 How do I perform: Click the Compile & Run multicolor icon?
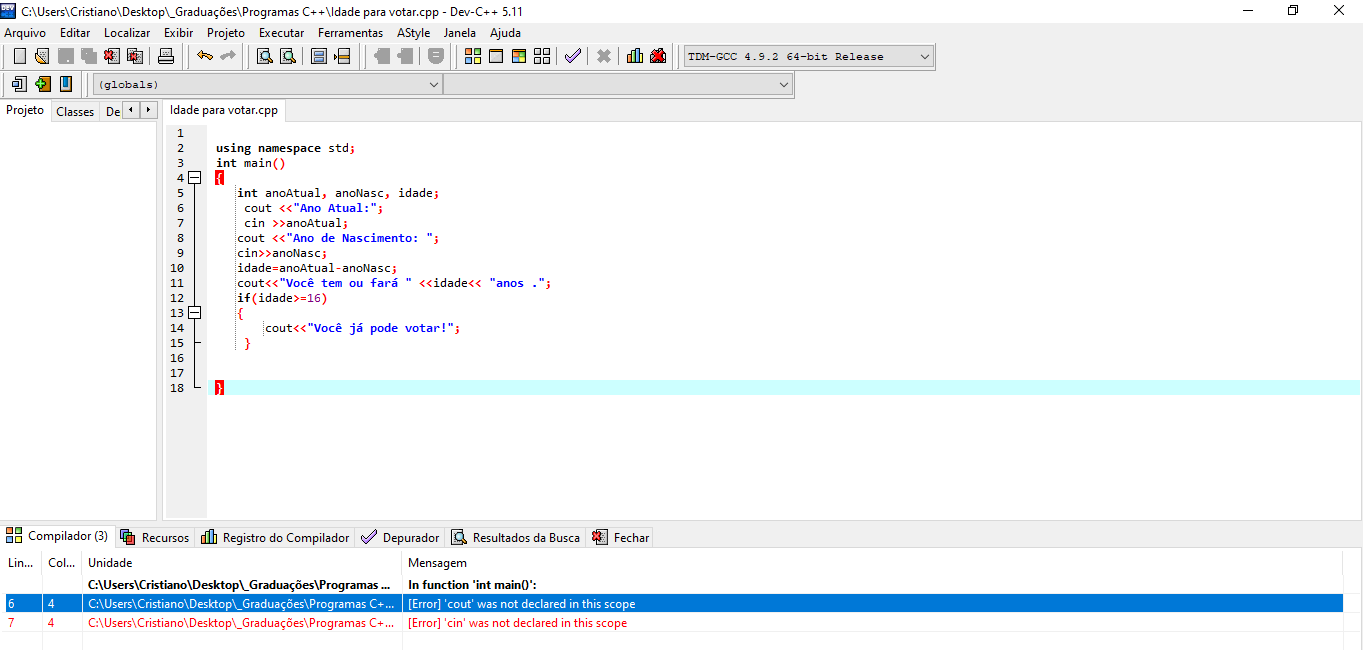pos(518,56)
